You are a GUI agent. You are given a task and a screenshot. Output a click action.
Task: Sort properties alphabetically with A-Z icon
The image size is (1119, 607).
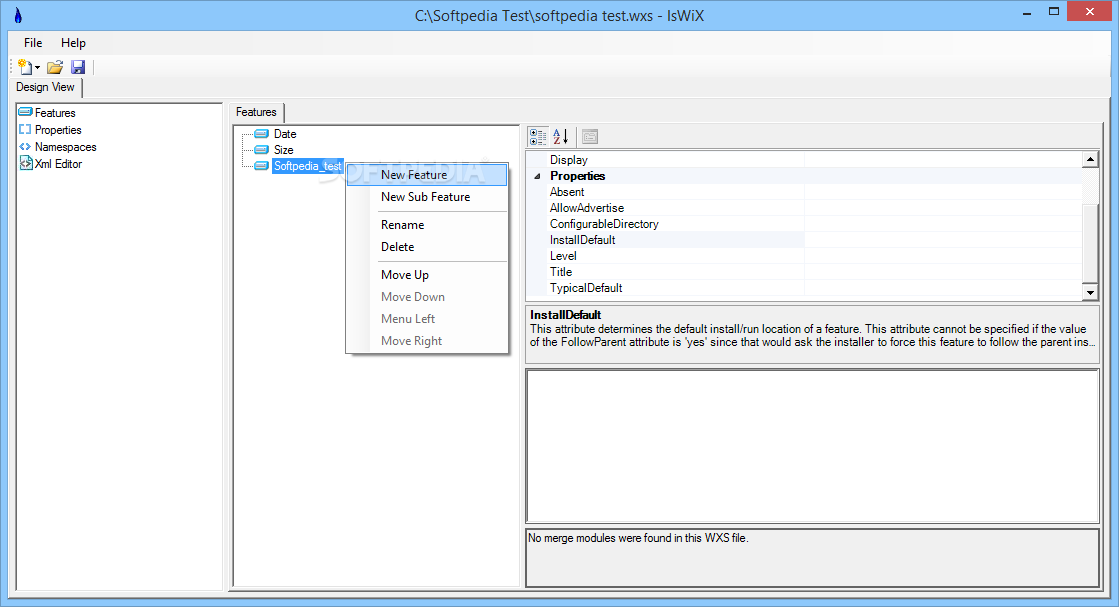(561, 136)
